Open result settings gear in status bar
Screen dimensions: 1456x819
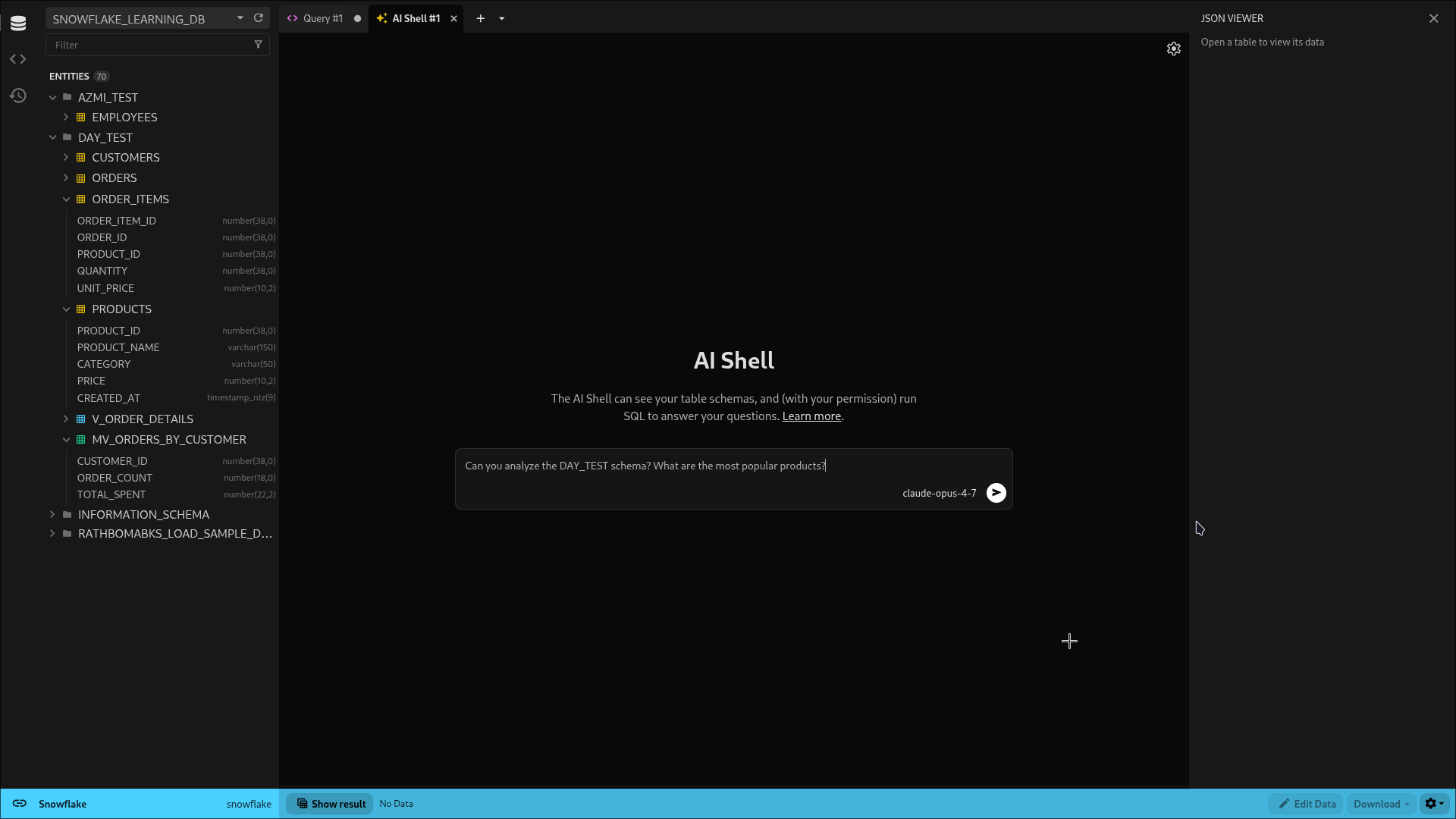(1434, 804)
